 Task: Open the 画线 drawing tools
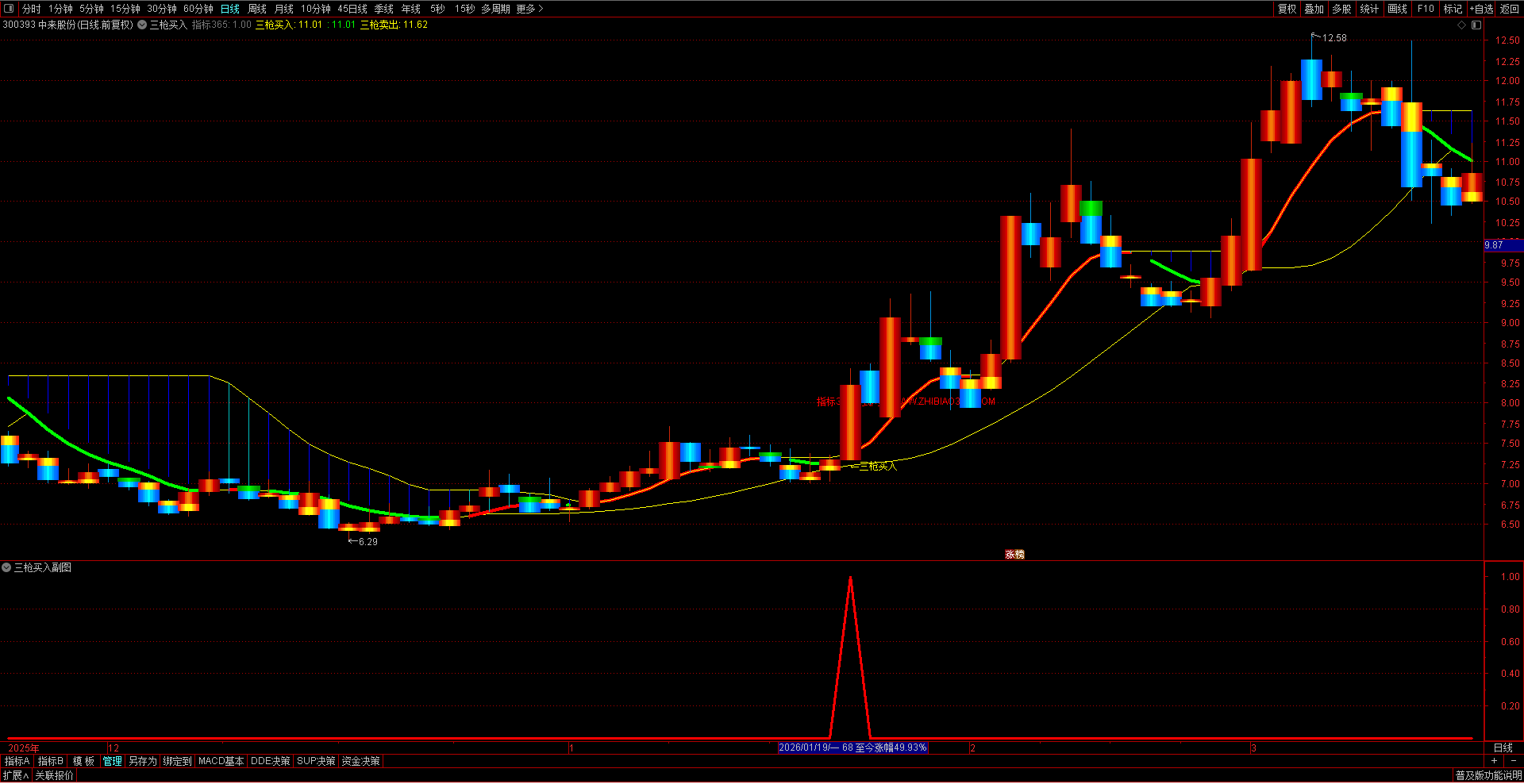[x=1397, y=9]
